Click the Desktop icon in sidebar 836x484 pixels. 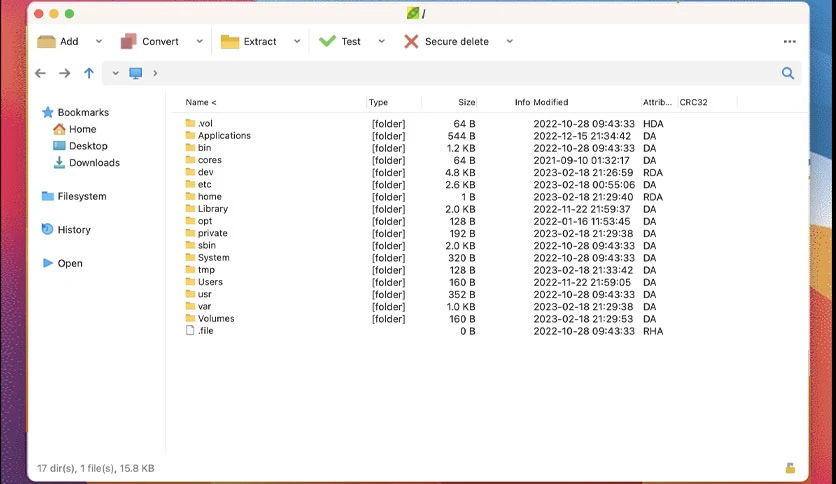pyautogui.click(x=59, y=146)
